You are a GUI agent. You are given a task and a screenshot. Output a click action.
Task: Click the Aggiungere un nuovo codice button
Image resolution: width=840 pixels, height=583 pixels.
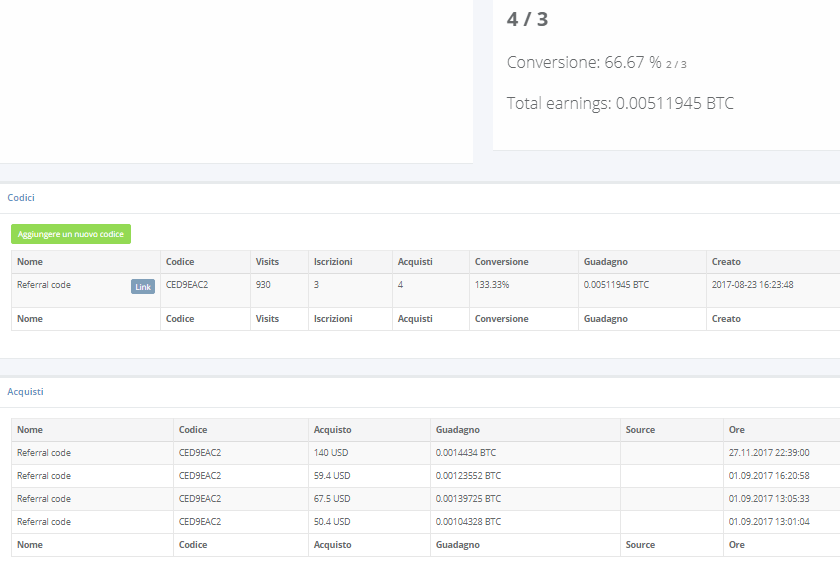pyautogui.click(x=69, y=233)
